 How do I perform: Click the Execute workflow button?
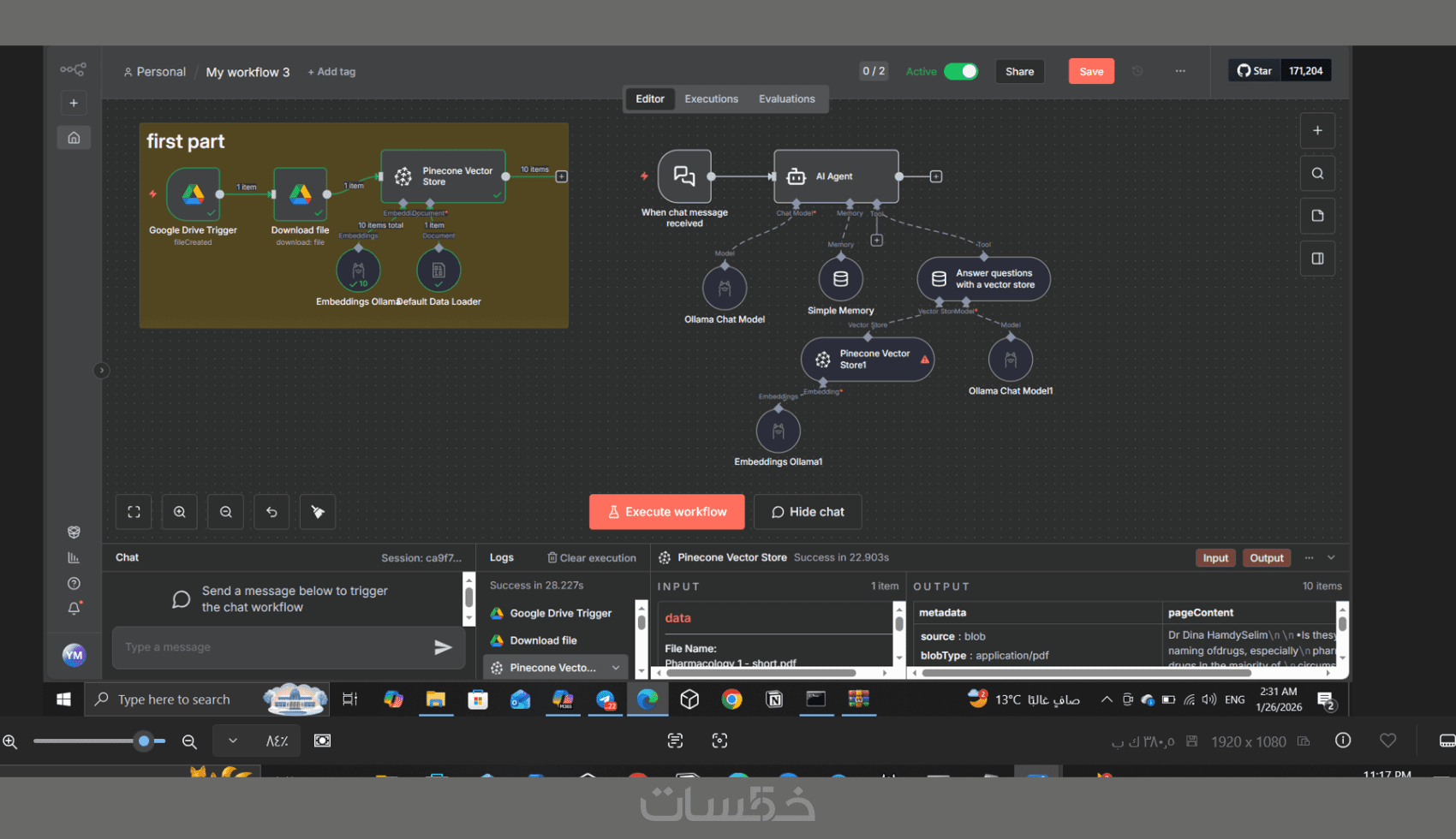666,512
